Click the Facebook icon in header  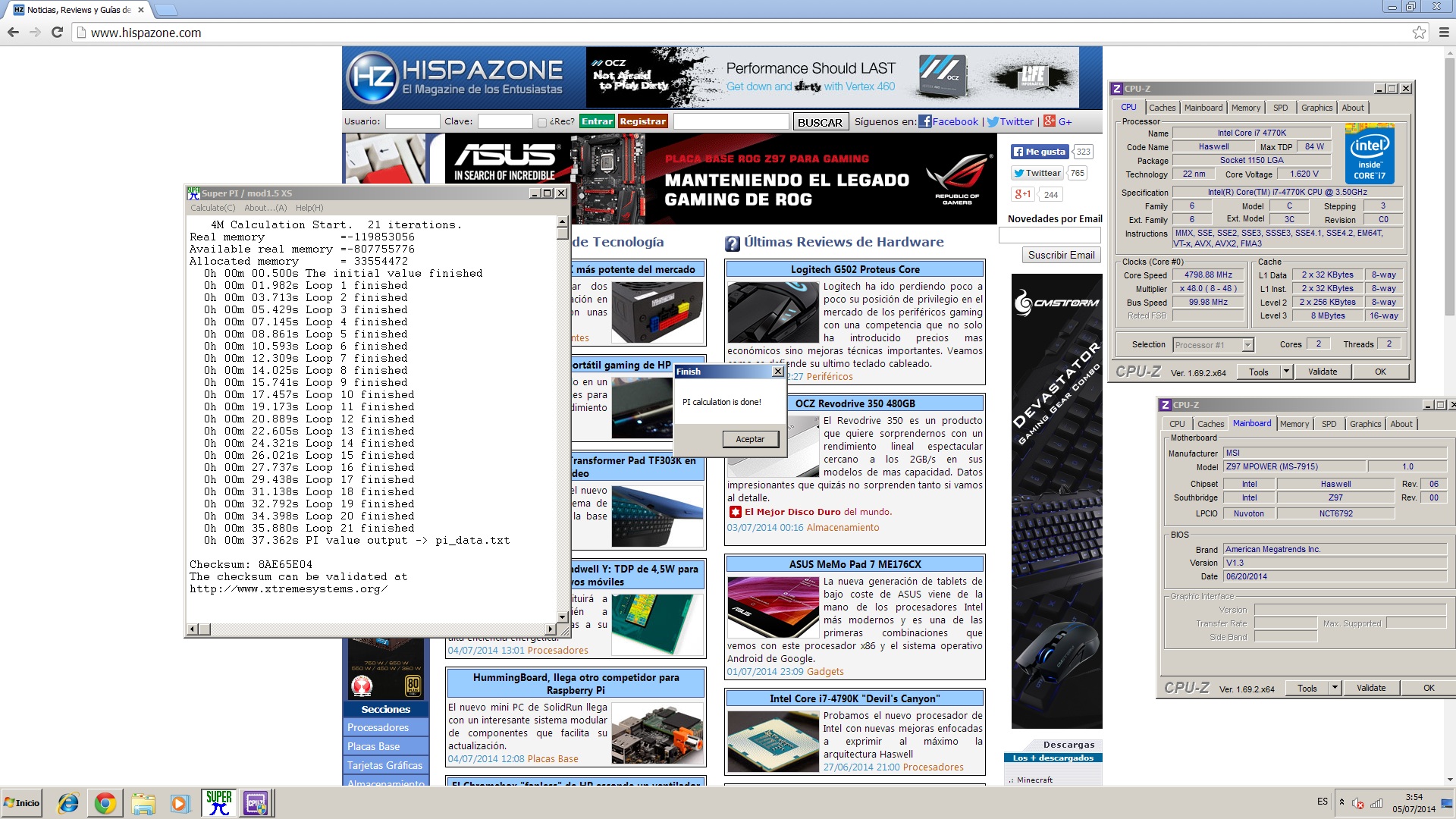tap(924, 121)
